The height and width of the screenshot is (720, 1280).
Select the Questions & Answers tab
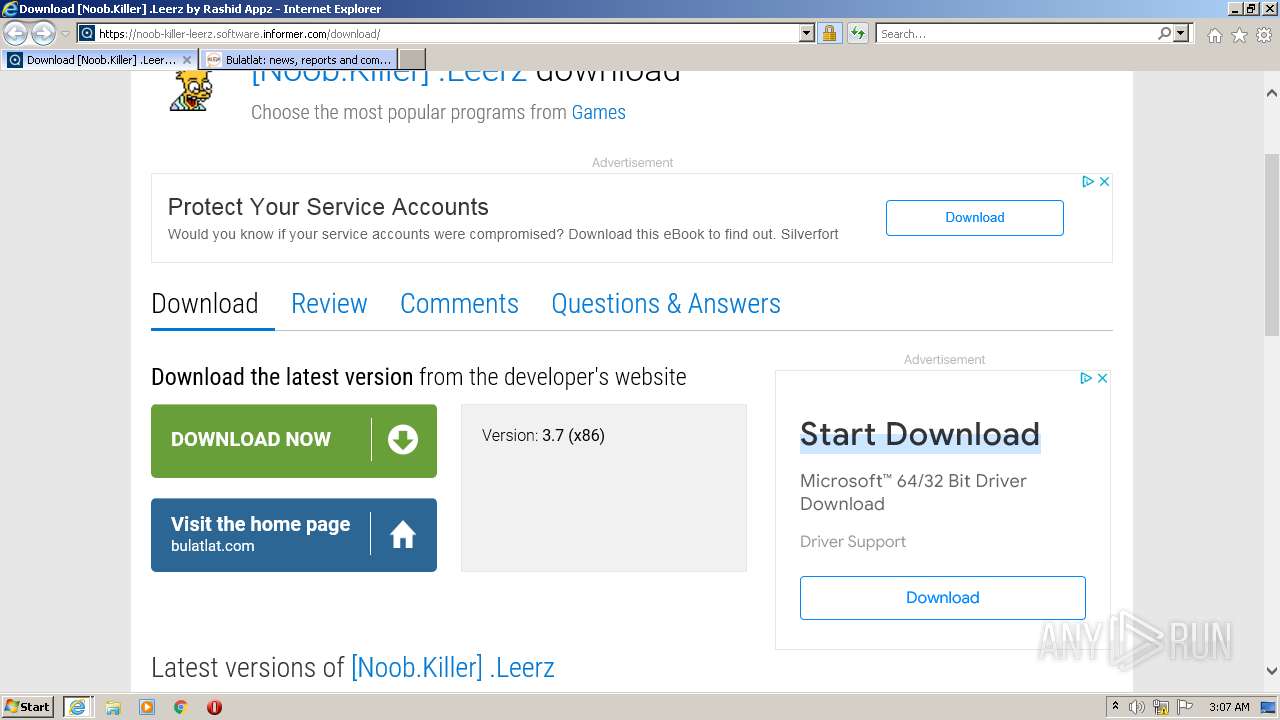pyautogui.click(x=666, y=303)
